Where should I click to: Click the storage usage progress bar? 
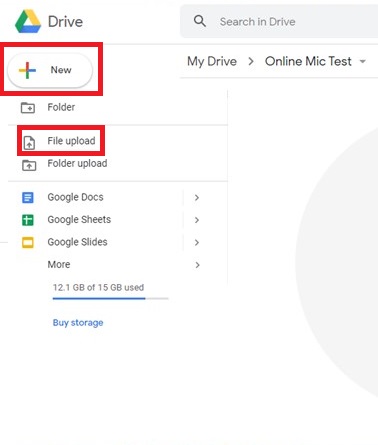point(110,299)
